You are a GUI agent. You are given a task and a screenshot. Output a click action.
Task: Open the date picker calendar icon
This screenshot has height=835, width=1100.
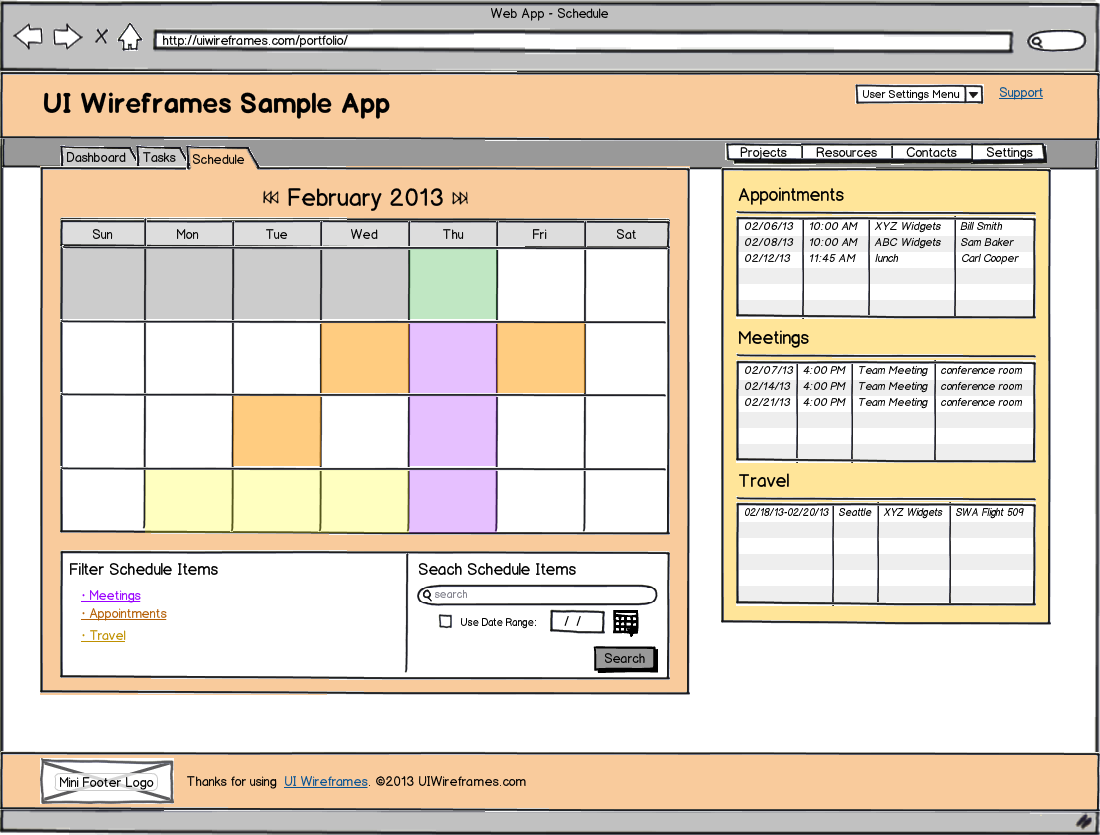pyautogui.click(x=626, y=622)
